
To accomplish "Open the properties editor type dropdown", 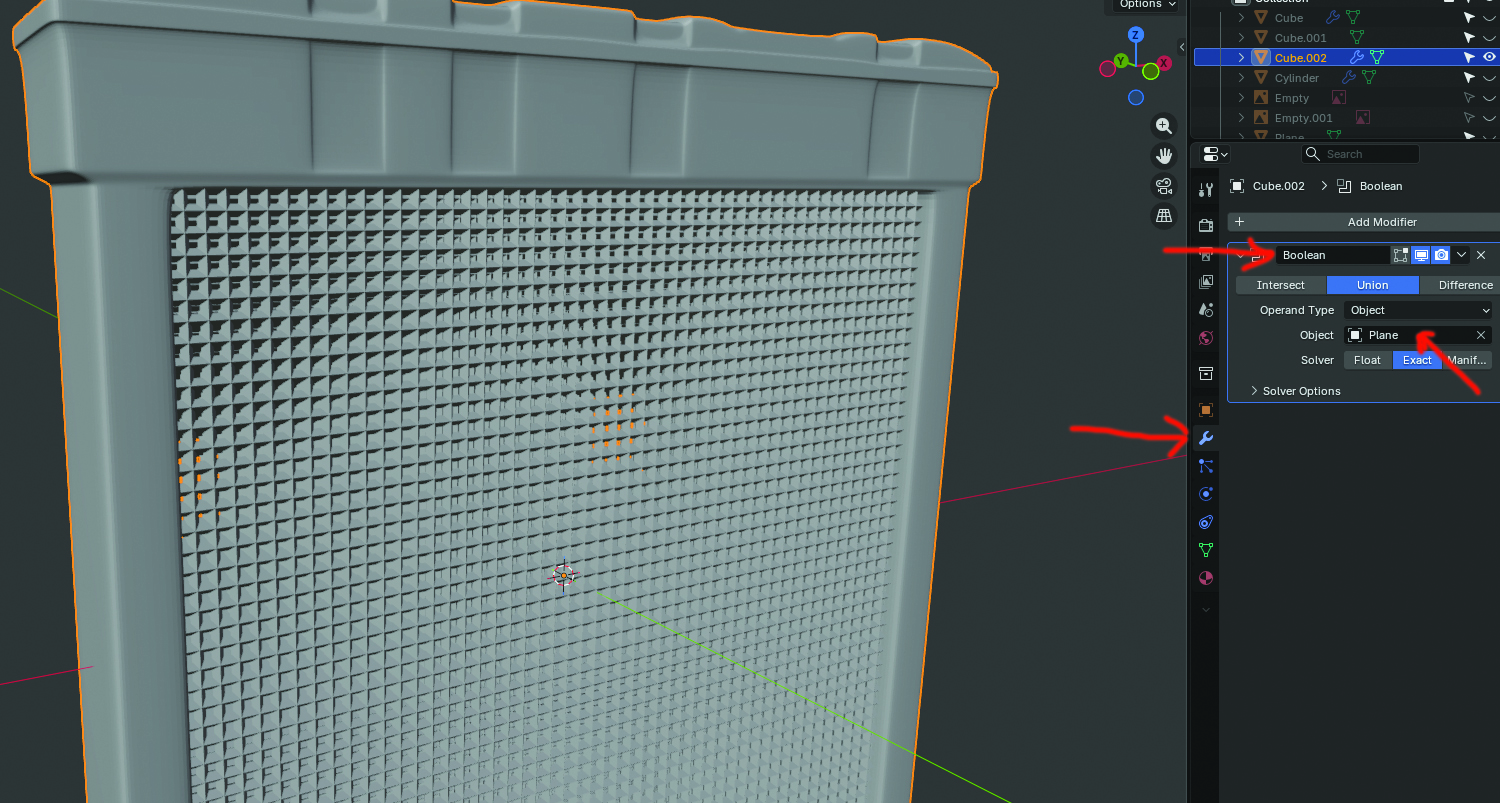I will click(1215, 154).
